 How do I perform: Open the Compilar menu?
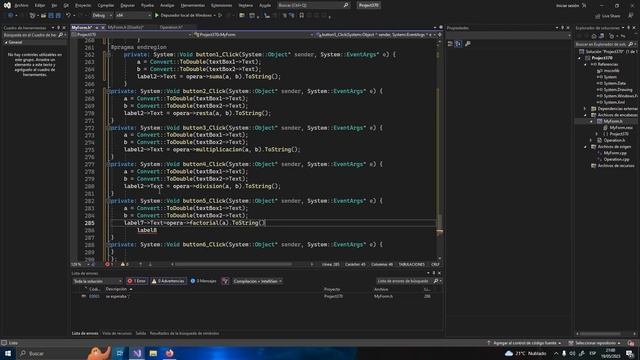coord(106,5)
